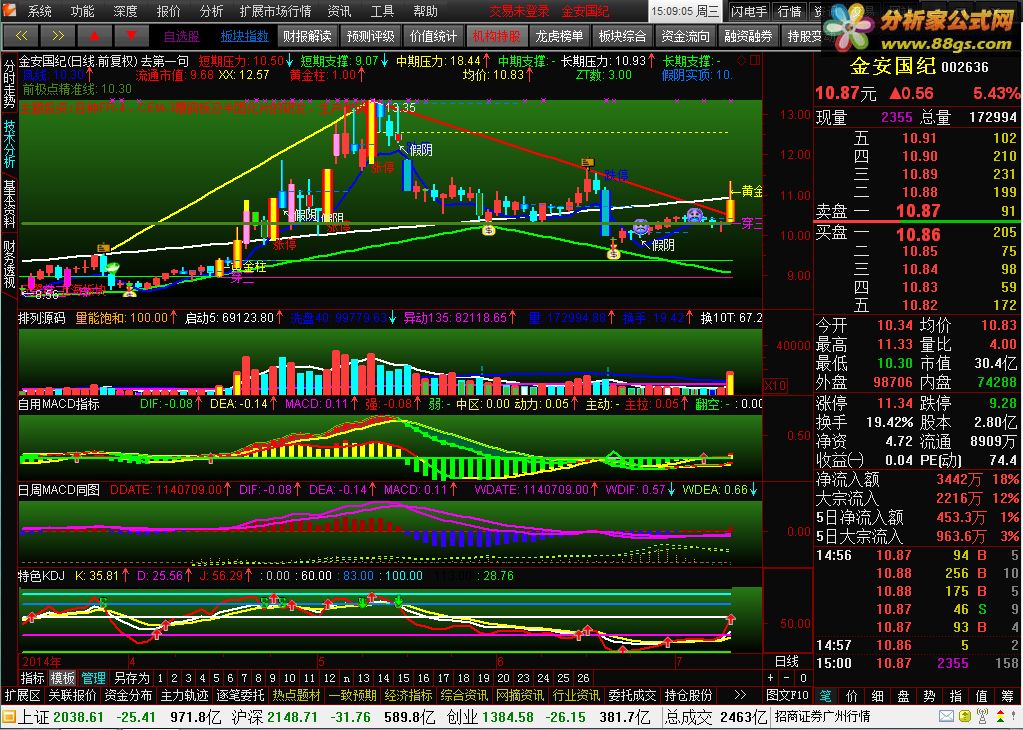Click the red diamond icon at chart top-right
The image size is (1023, 730).
(x=741, y=61)
